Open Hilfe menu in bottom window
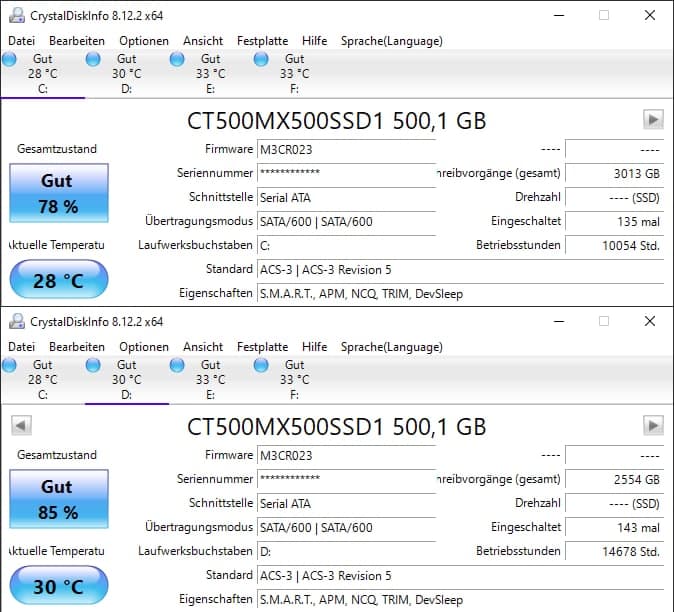674x612 pixels. click(x=315, y=347)
